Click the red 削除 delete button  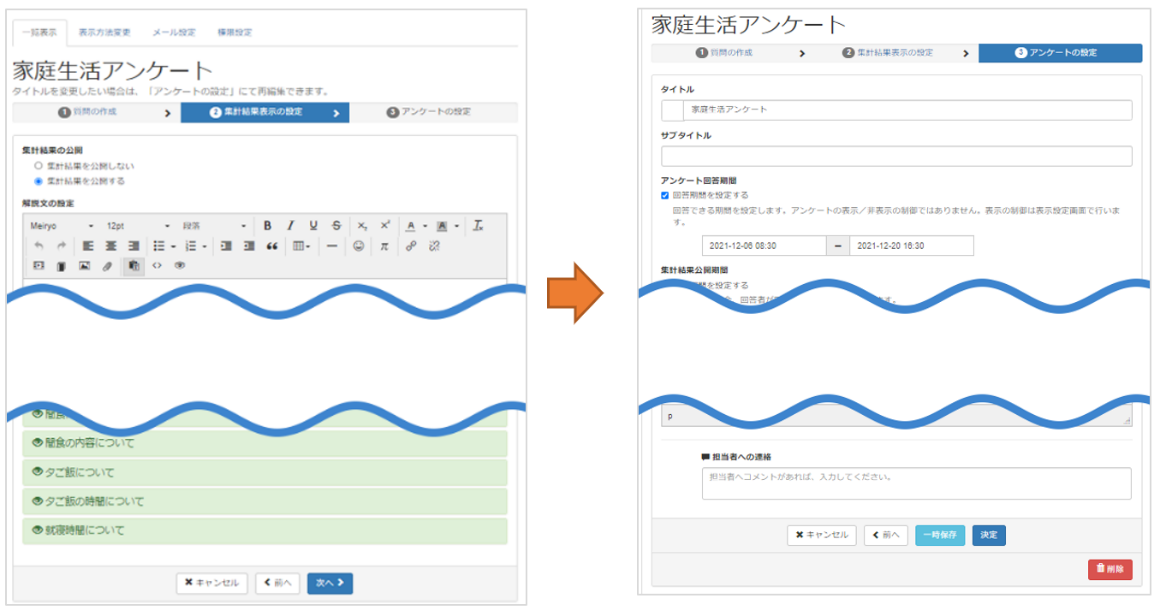pyautogui.click(x=1110, y=569)
